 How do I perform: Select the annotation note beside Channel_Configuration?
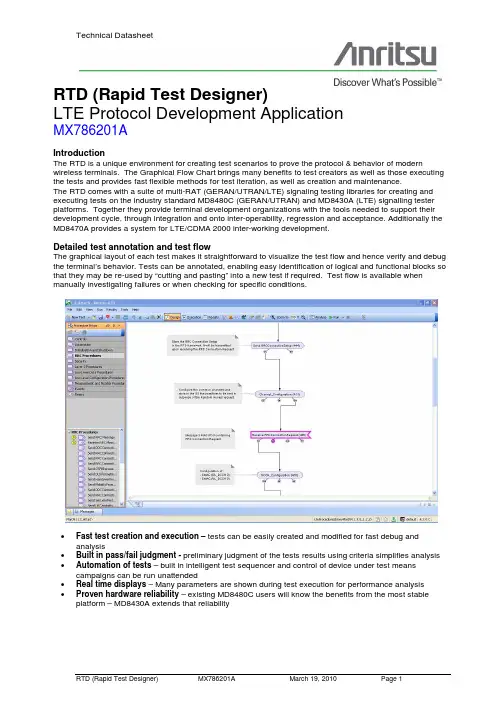pyautogui.click(x=208, y=393)
